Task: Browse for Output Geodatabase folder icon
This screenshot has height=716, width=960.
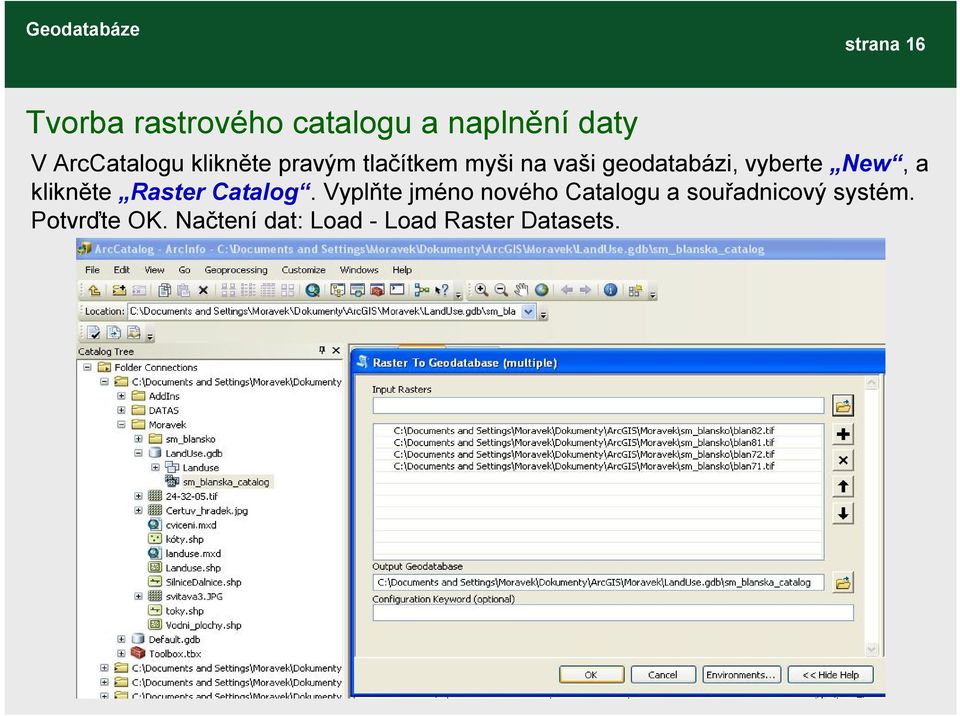Action: (843, 583)
